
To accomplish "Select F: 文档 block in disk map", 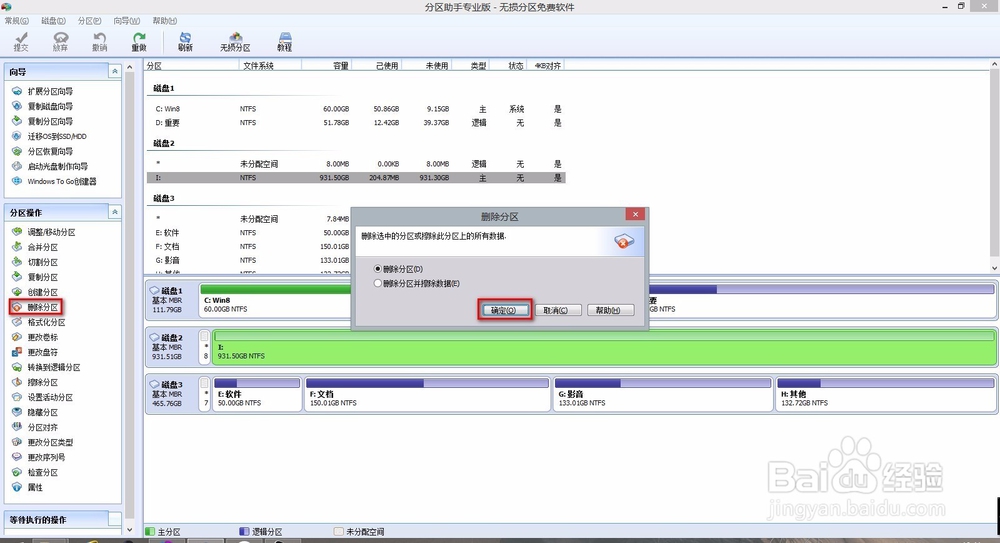I will (427, 394).
